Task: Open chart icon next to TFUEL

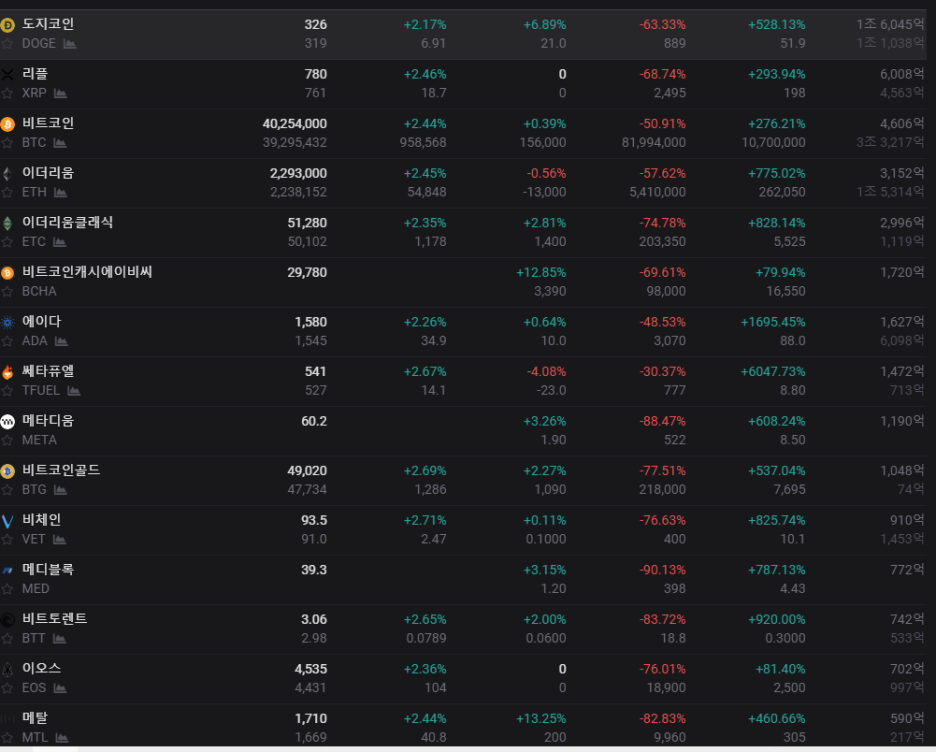Action: [74, 390]
